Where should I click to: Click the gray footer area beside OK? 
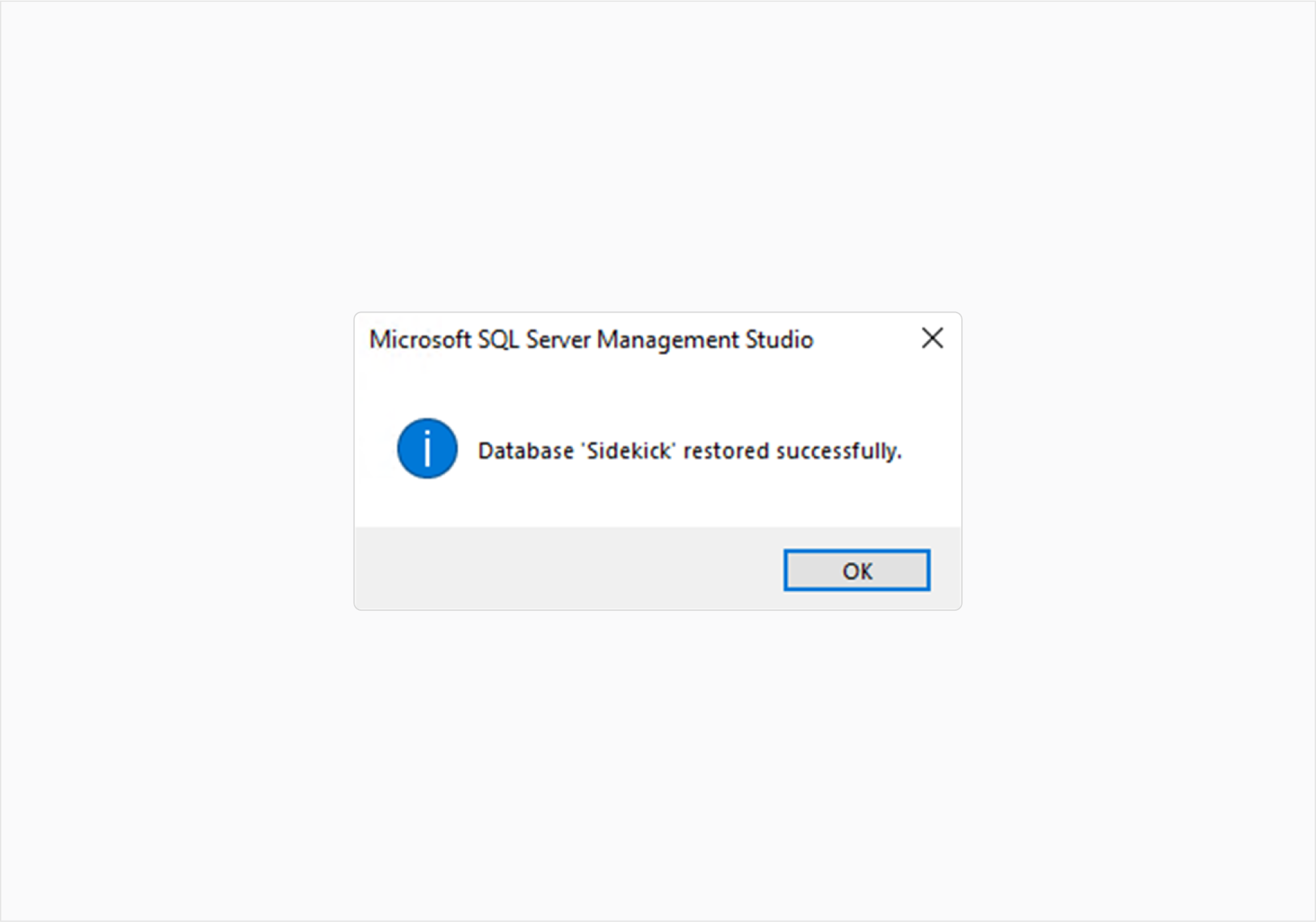pyautogui.click(x=566, y=569)
